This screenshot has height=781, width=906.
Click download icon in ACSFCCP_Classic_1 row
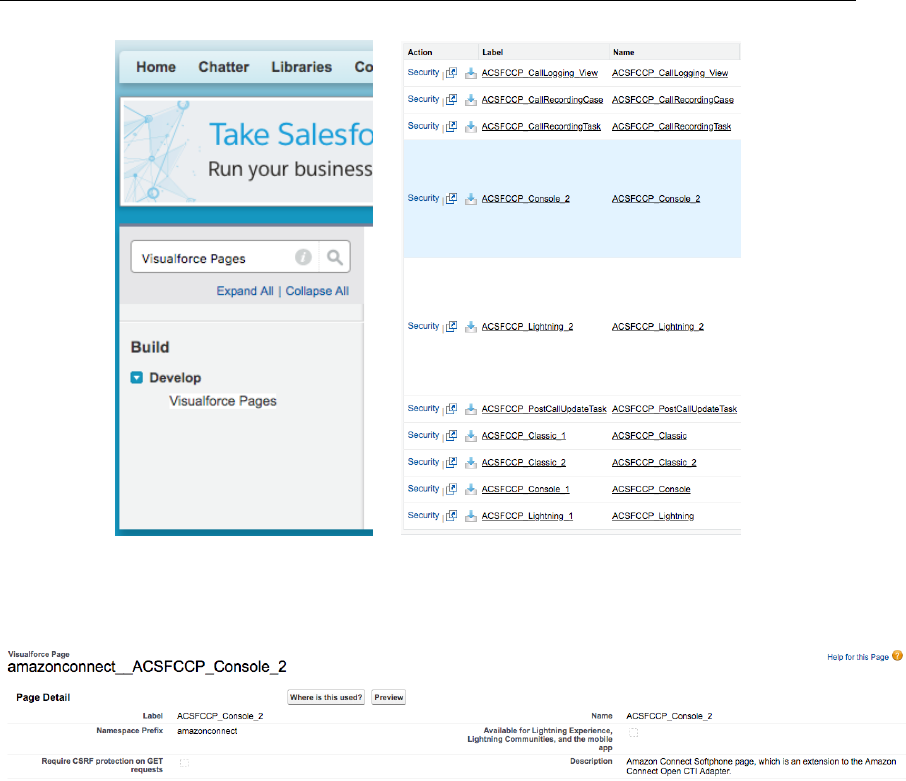(x=471, y=435)
